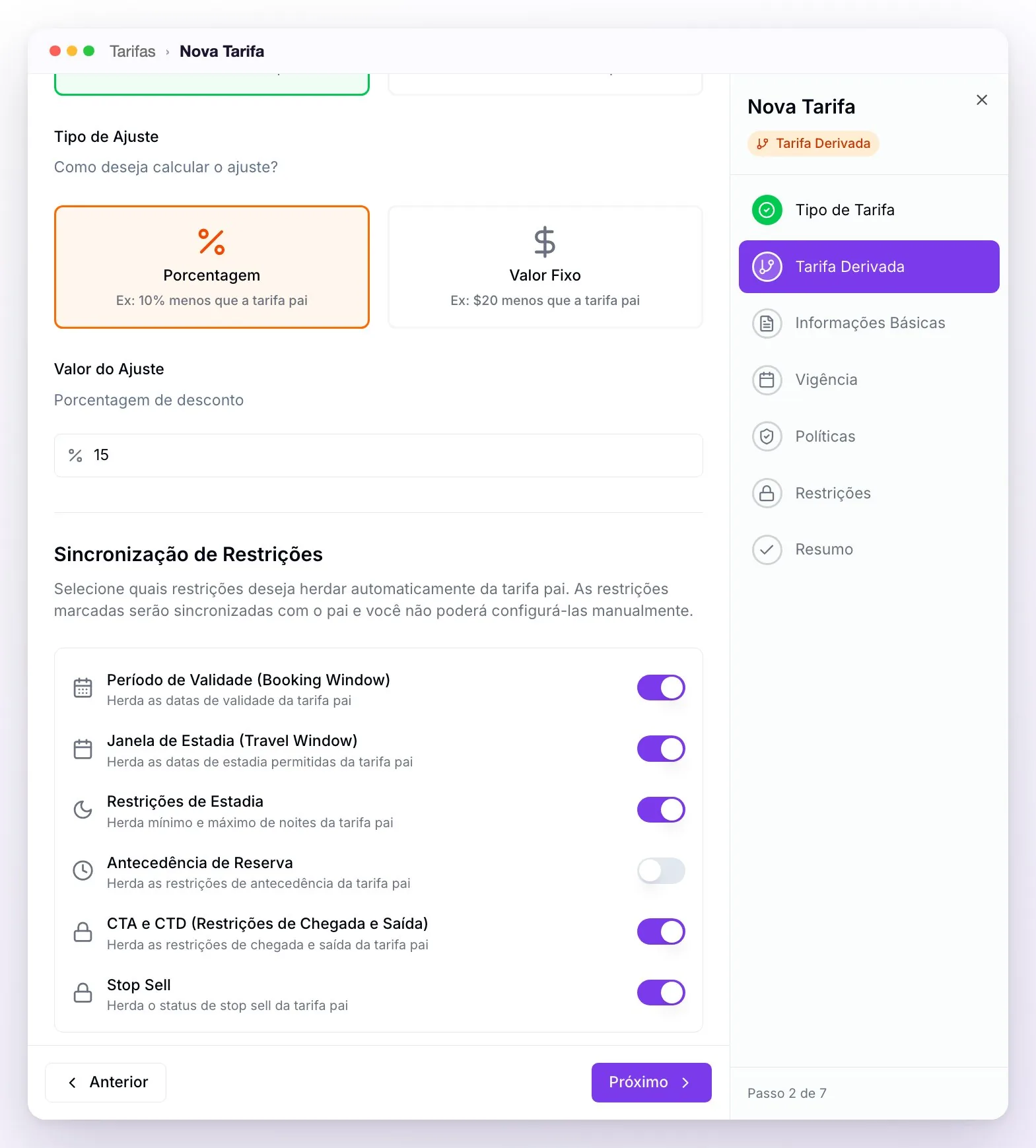Image resolution: width=1036 pixels, height=1148 pixels.
Task: Select the Valor Fixo adjustment card
Action: coord(545,267)
